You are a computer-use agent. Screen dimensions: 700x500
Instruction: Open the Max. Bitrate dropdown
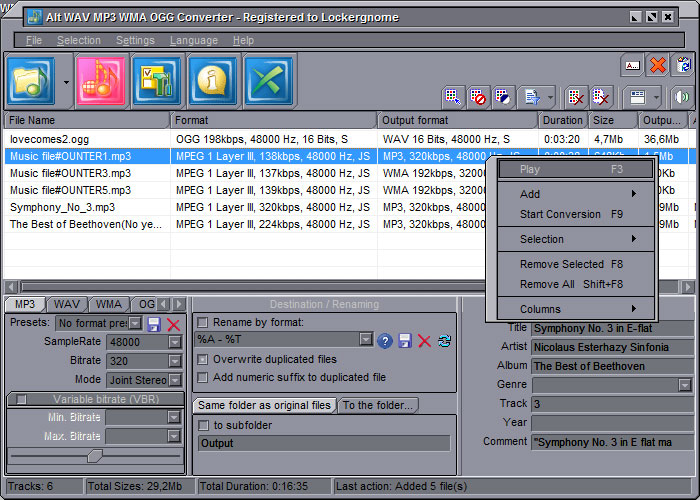(174, 436)
